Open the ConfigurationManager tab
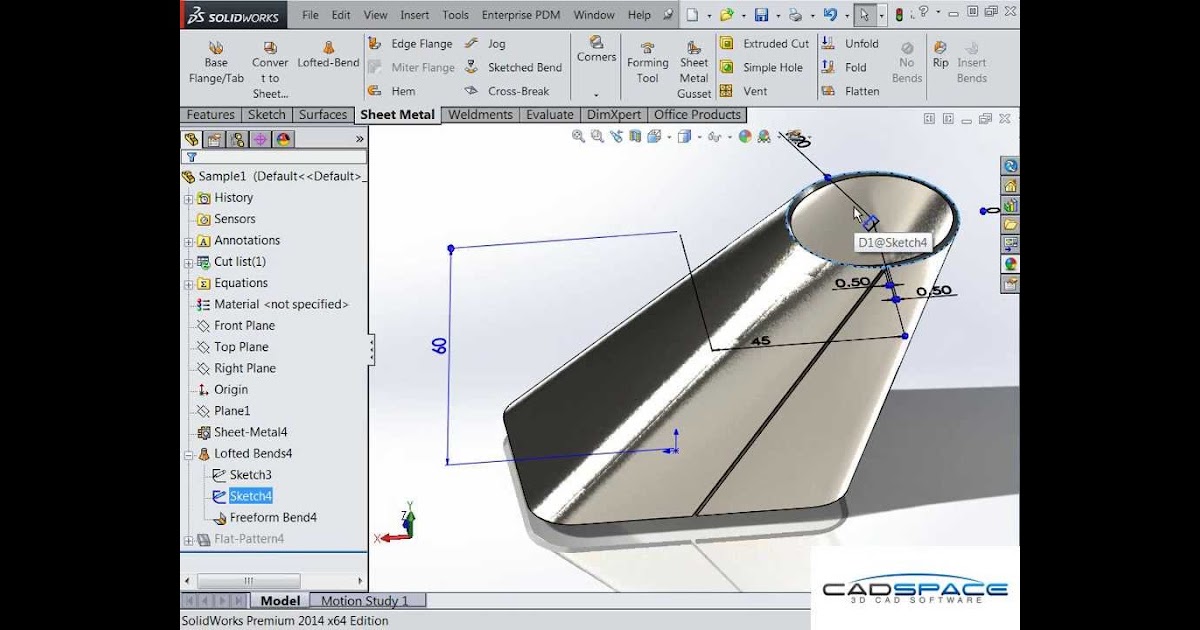Screen dimensions: 1200x630 click(237, 139)
